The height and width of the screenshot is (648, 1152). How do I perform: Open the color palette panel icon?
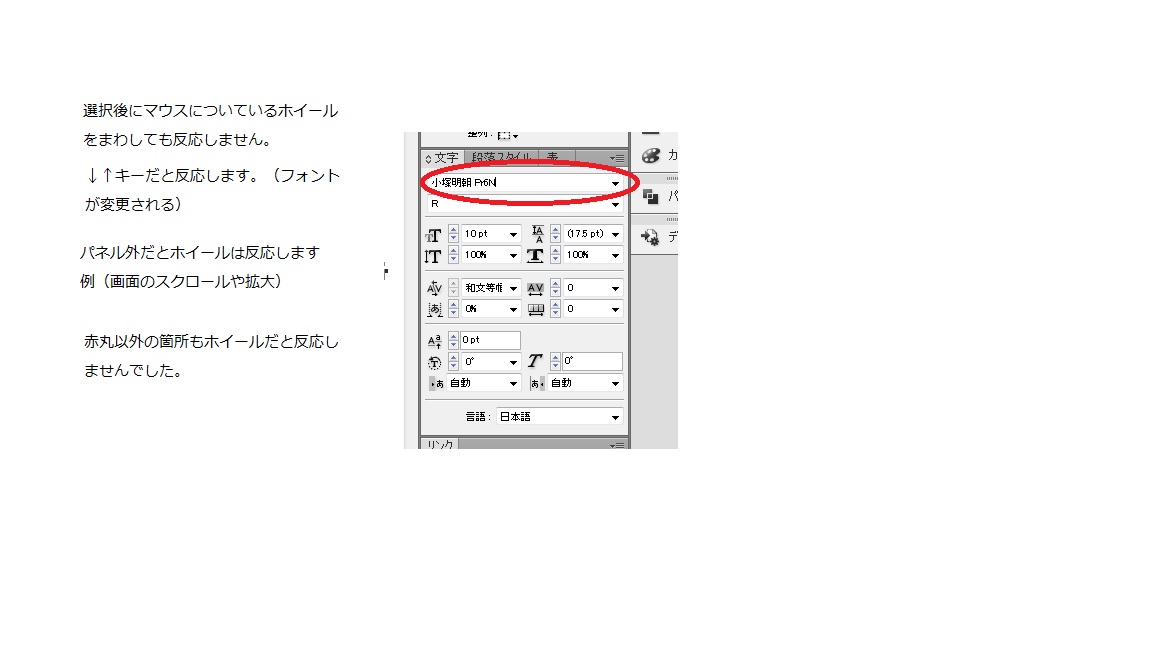651,156
